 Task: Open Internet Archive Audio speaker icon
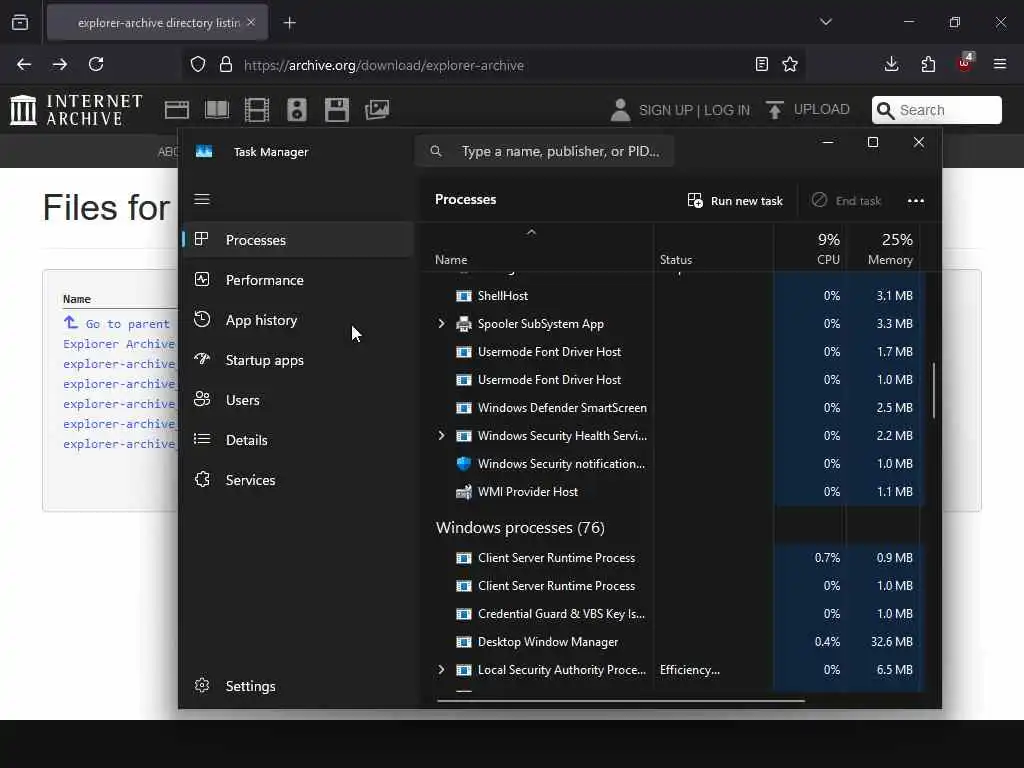pos(296,110)
